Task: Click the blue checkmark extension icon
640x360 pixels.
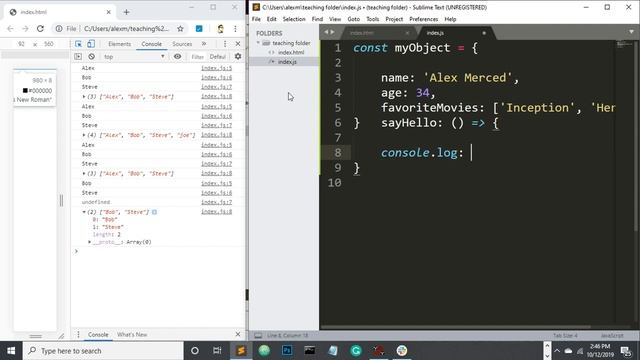Action: [199, 29]
